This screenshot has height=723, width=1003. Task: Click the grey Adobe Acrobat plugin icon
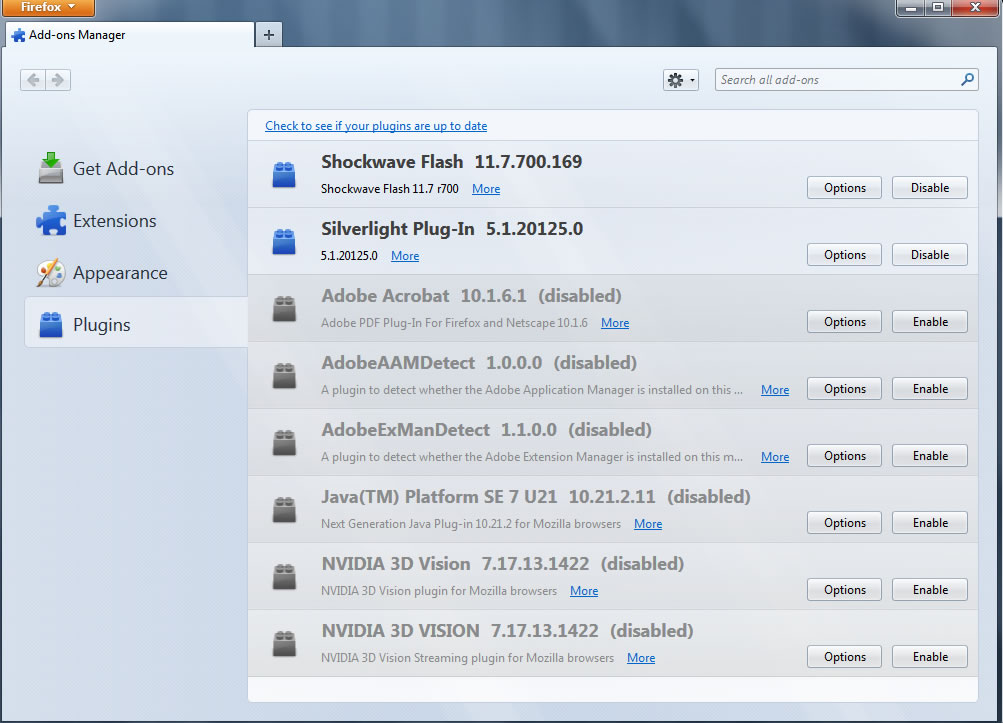point(284,309)
